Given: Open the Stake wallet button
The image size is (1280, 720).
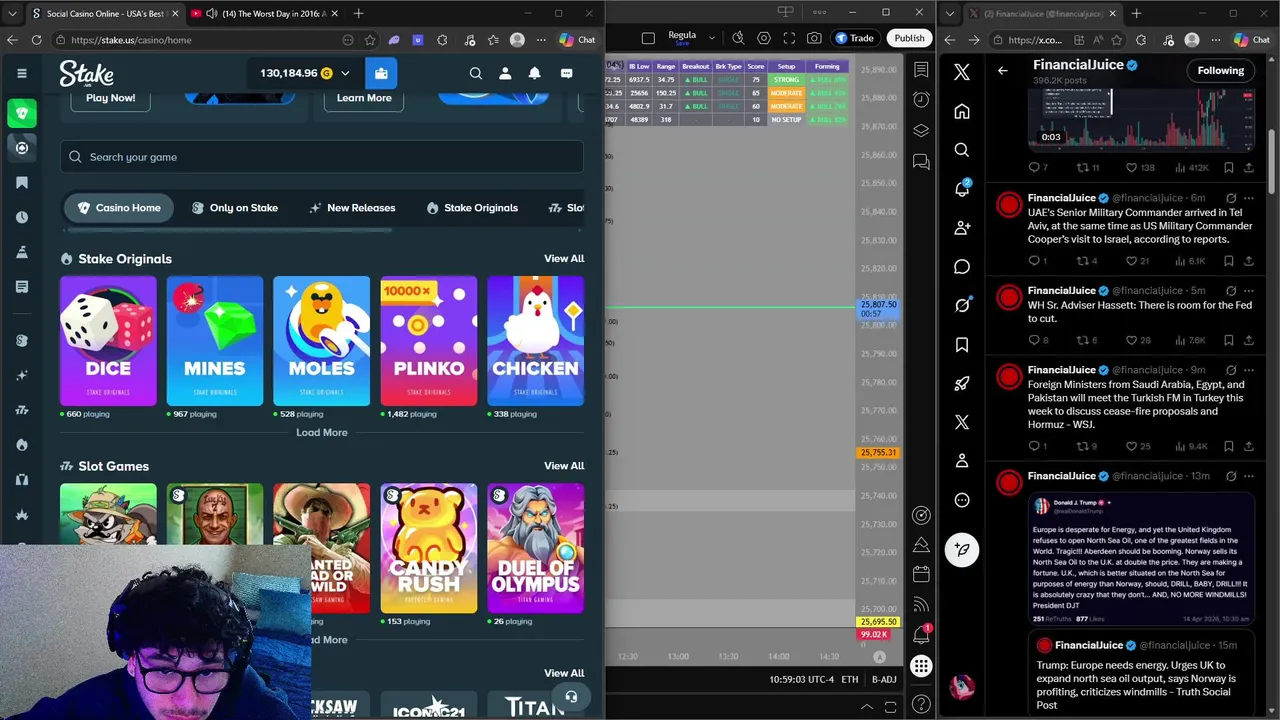Looking at the screenshot, I should tap(381, 73).
